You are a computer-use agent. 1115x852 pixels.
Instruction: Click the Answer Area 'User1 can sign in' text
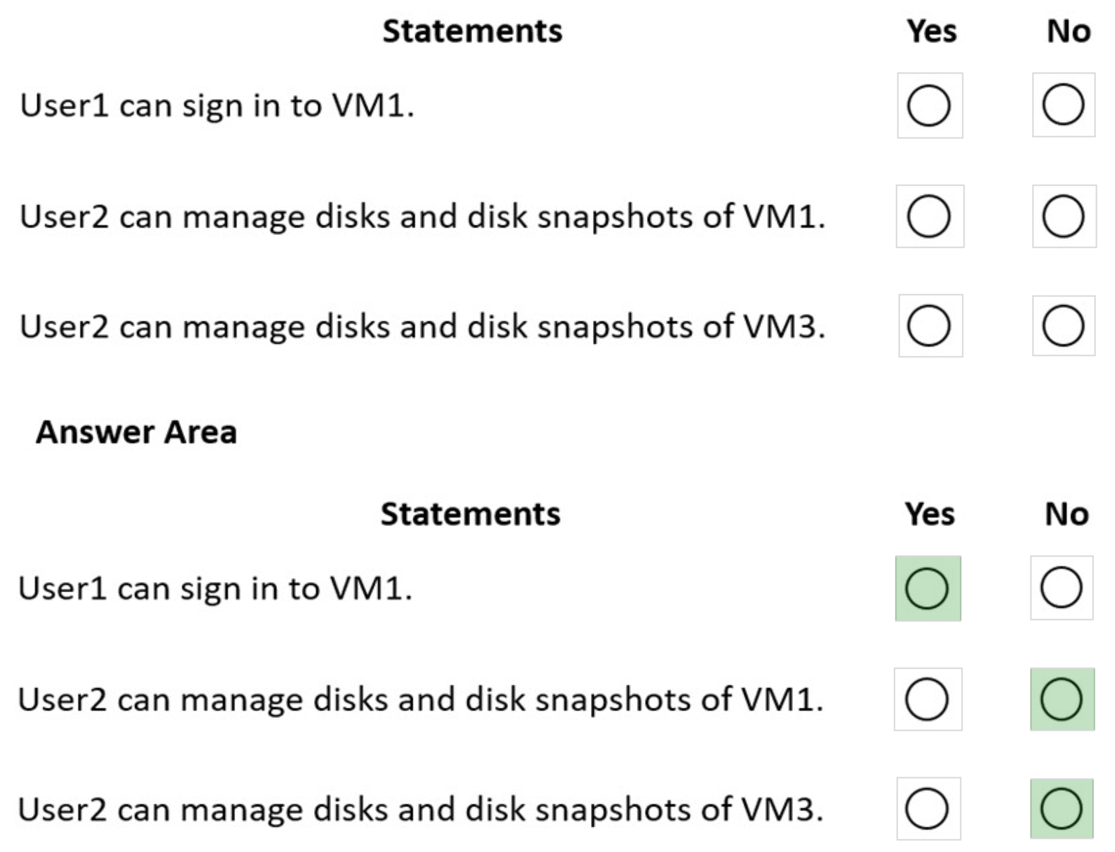point(215,589)
